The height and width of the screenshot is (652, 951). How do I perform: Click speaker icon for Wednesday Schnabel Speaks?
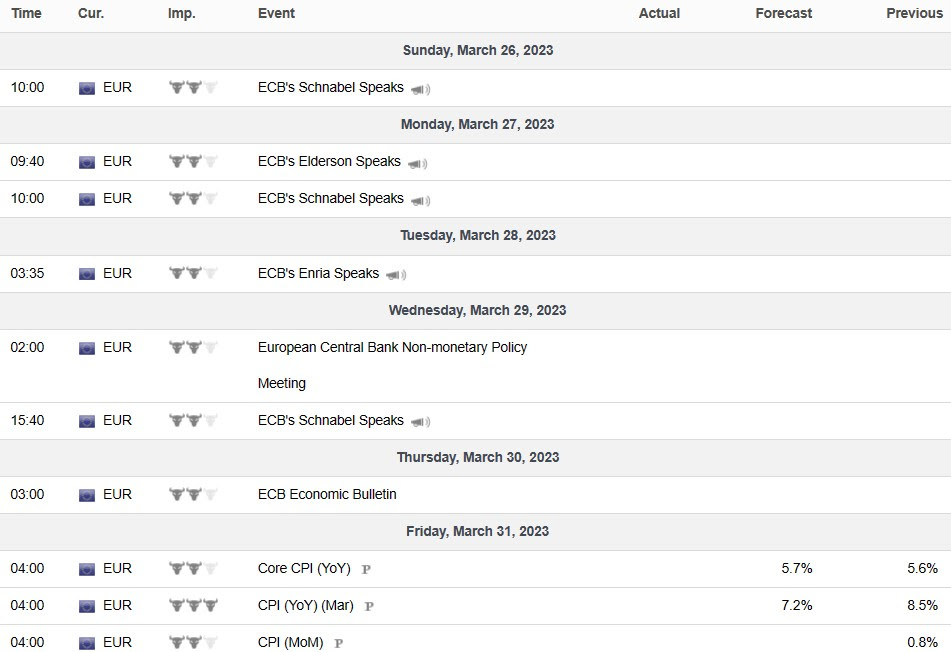[420, 421]
